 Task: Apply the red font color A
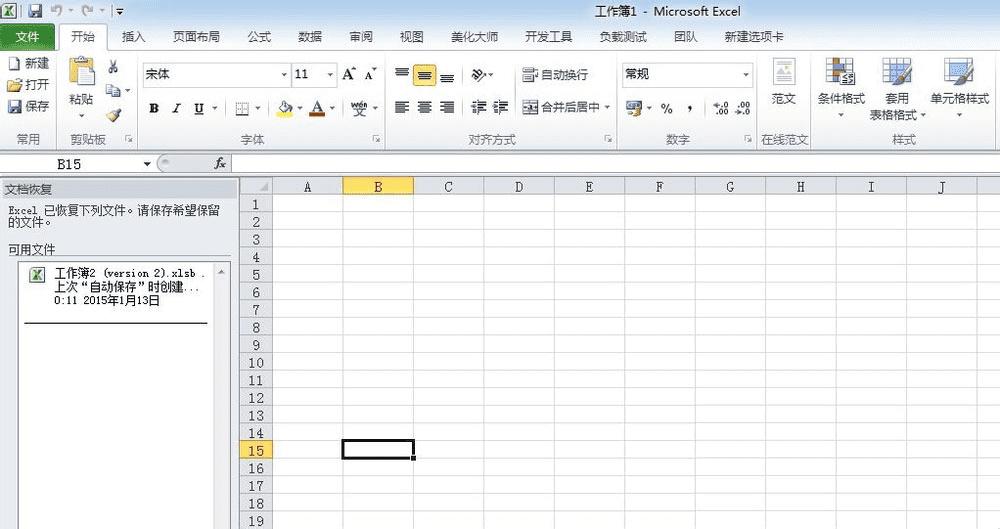(317, 108)
